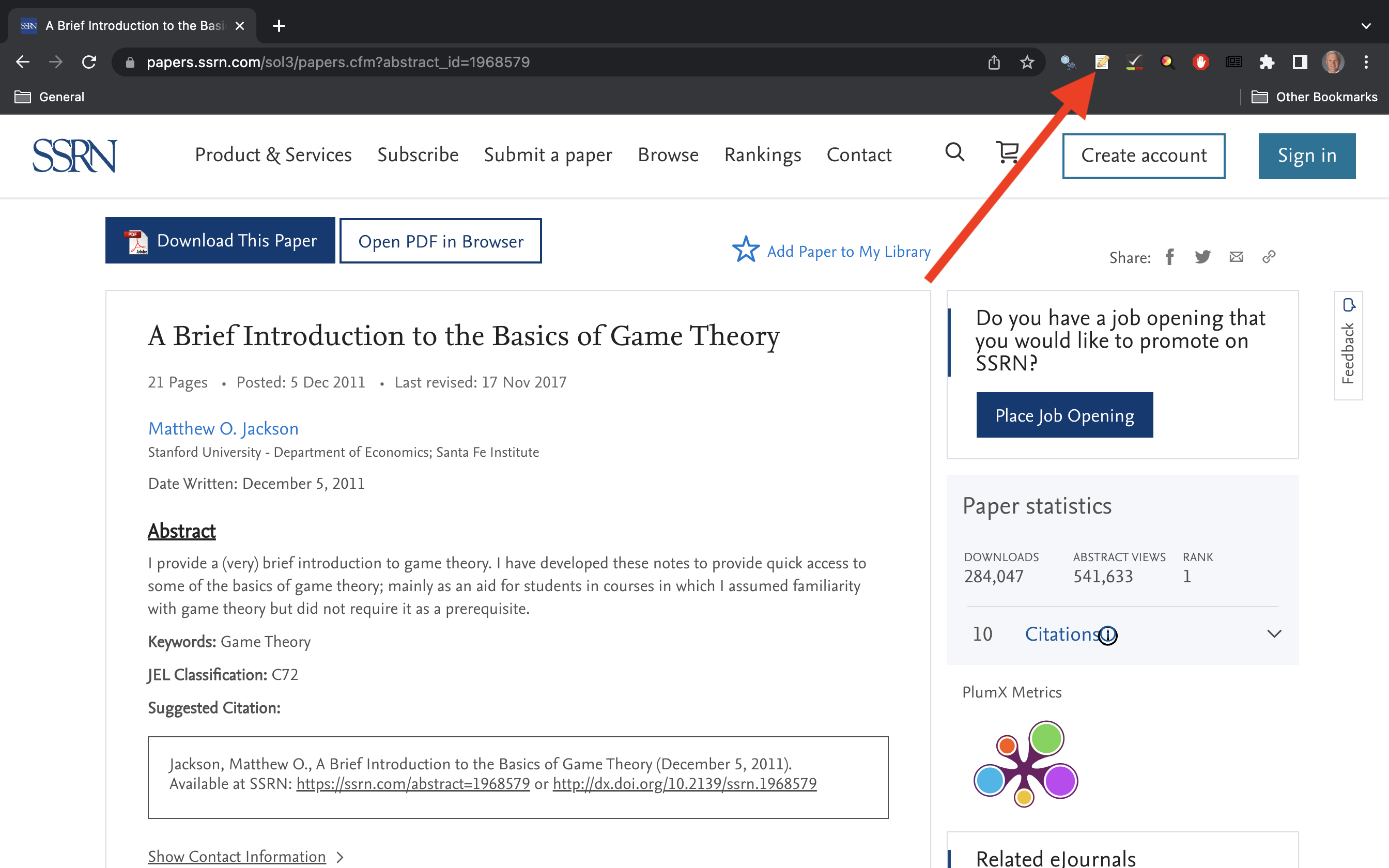
Task: Open the tab search dropdown arrow
Action: (x=1366, y=26)
